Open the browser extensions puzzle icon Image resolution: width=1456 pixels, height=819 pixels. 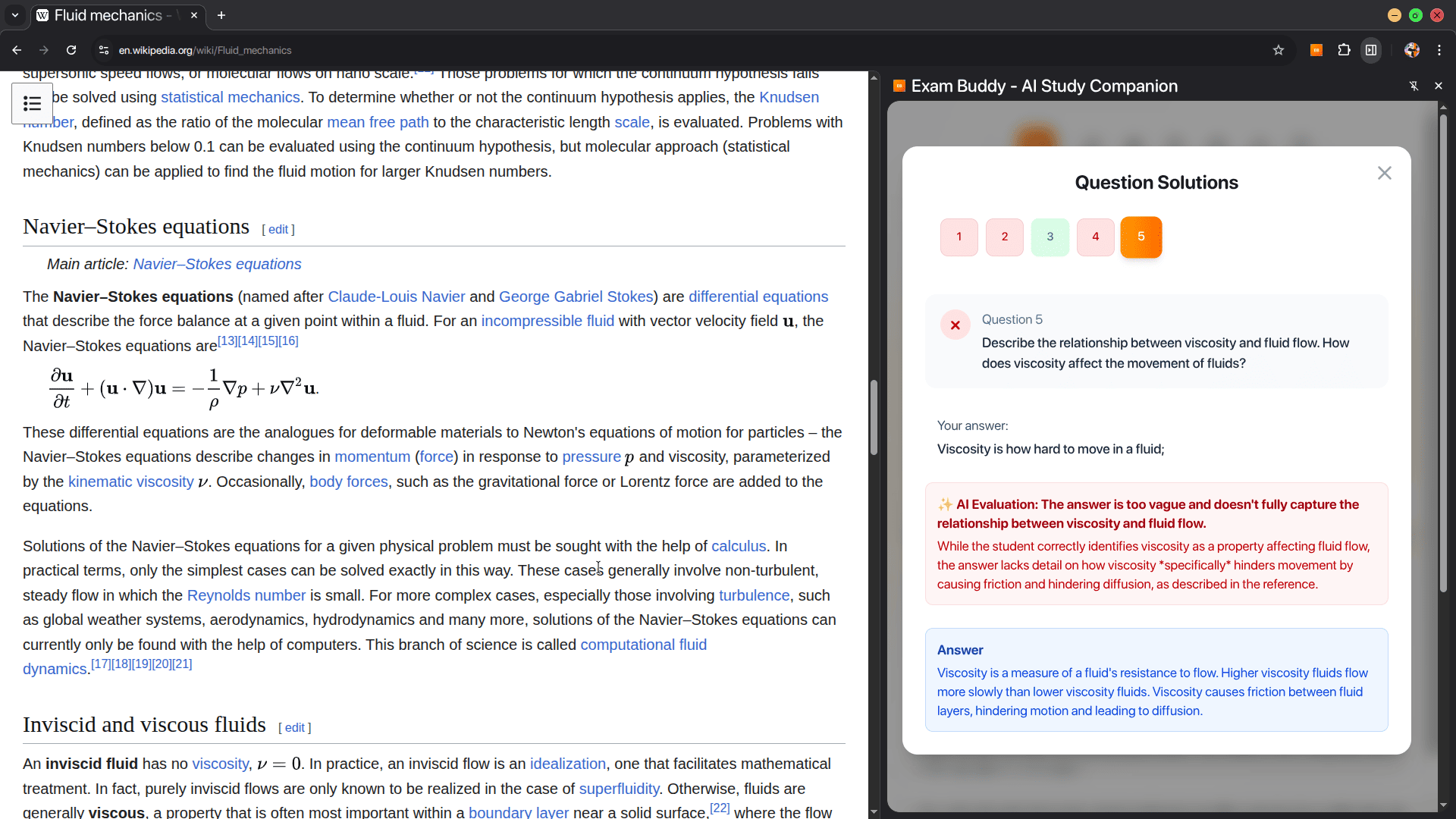pyautogui.click(x=1344, y=50)
